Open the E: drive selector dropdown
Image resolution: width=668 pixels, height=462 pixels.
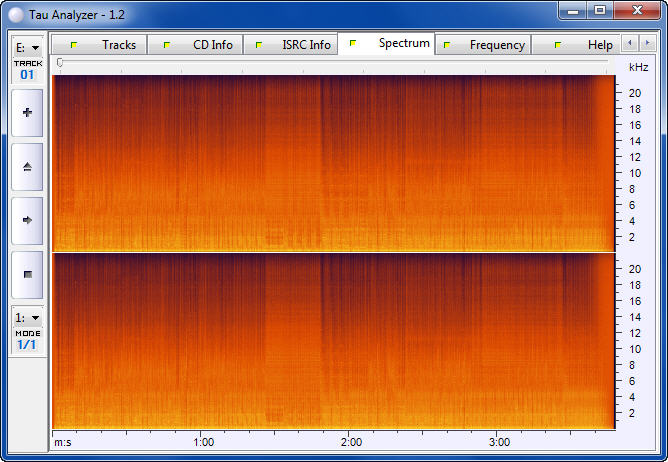click(27, 47)
